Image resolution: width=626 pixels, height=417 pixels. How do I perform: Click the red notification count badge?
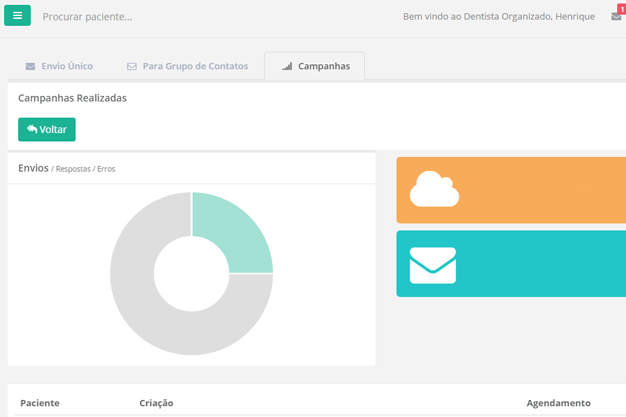pos(621,9)
